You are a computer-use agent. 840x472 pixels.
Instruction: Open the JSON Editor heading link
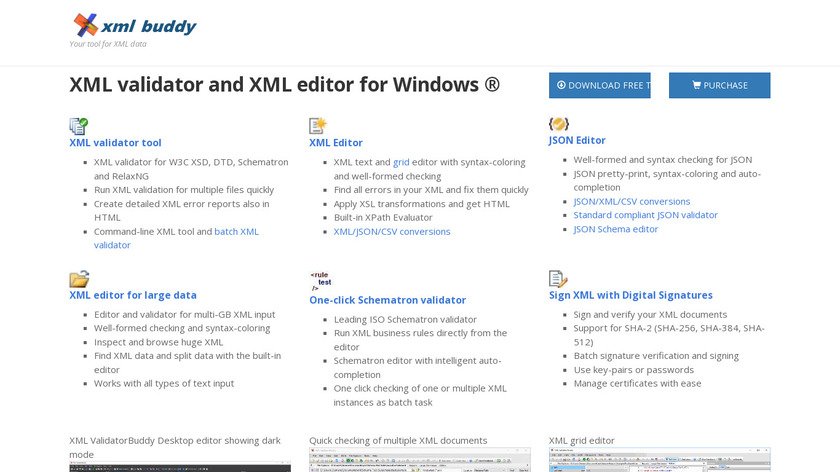click(577, 140)
